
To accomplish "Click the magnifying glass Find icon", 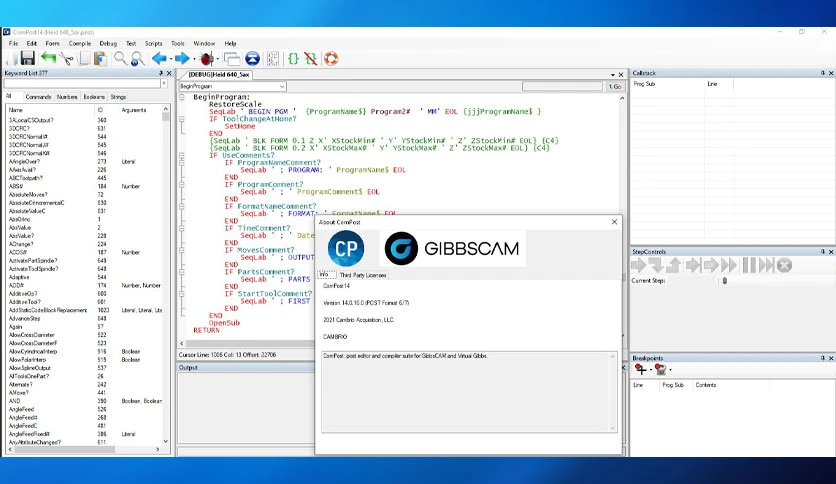I will 120,59.
